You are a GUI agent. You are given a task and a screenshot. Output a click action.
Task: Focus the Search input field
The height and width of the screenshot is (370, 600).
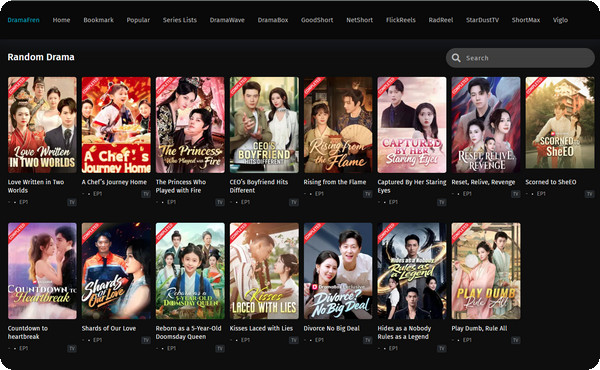click(520, 58)
